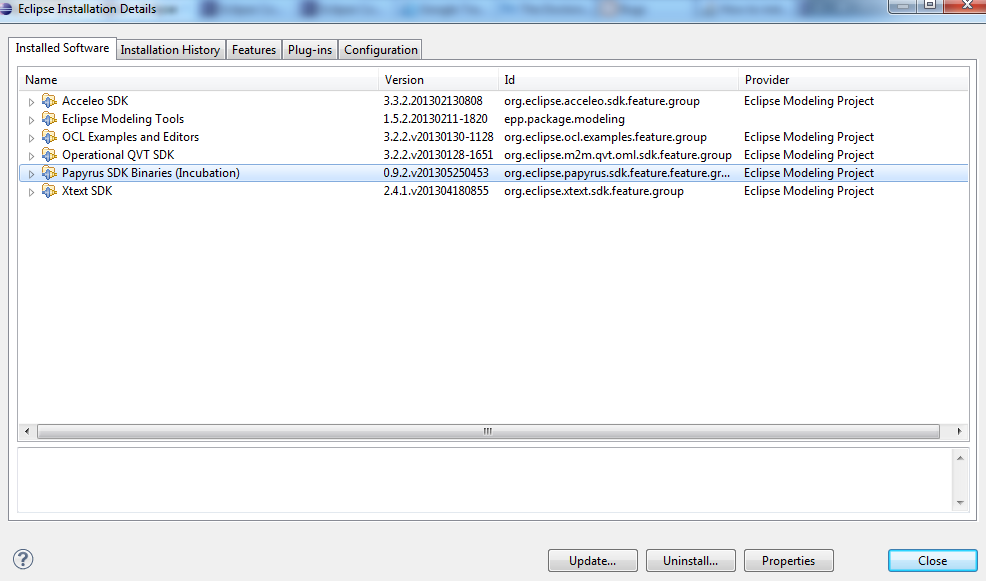The height and width of the screenshot is (581, 986).
Task: Click the right arrow of the horizontal scrollbar
Action: click(959, 431)
